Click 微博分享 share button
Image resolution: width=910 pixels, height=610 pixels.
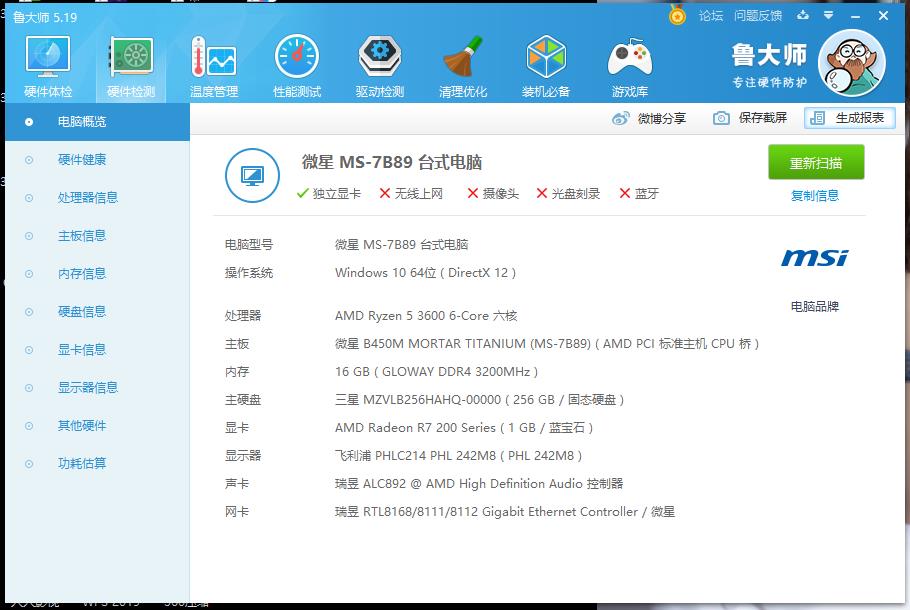pyautogui.click(x=649, y=118)
